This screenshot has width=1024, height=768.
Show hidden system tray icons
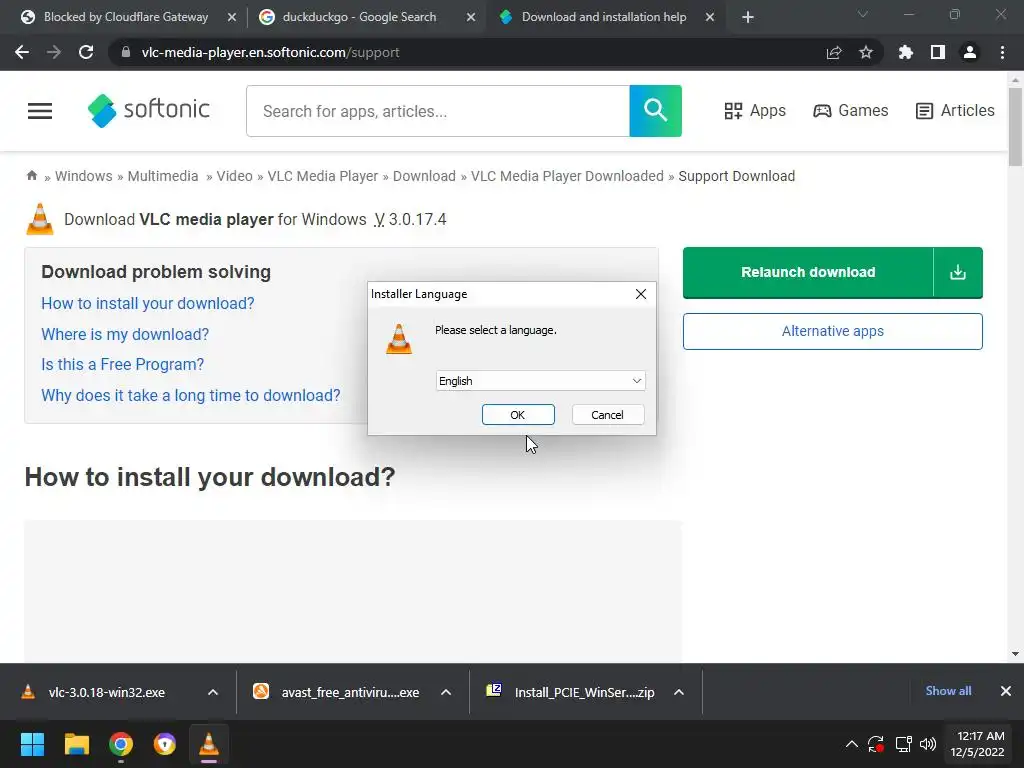852,744
